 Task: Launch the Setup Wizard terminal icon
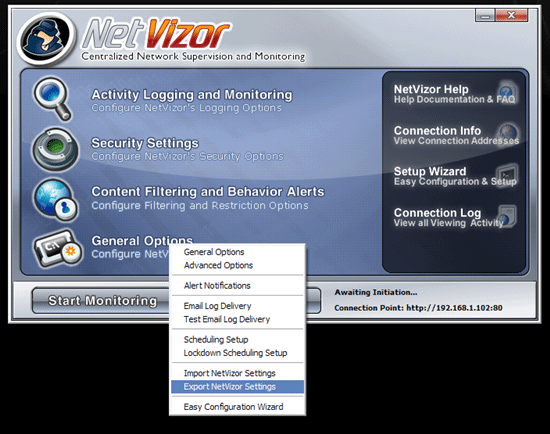[x=507, y=174]
